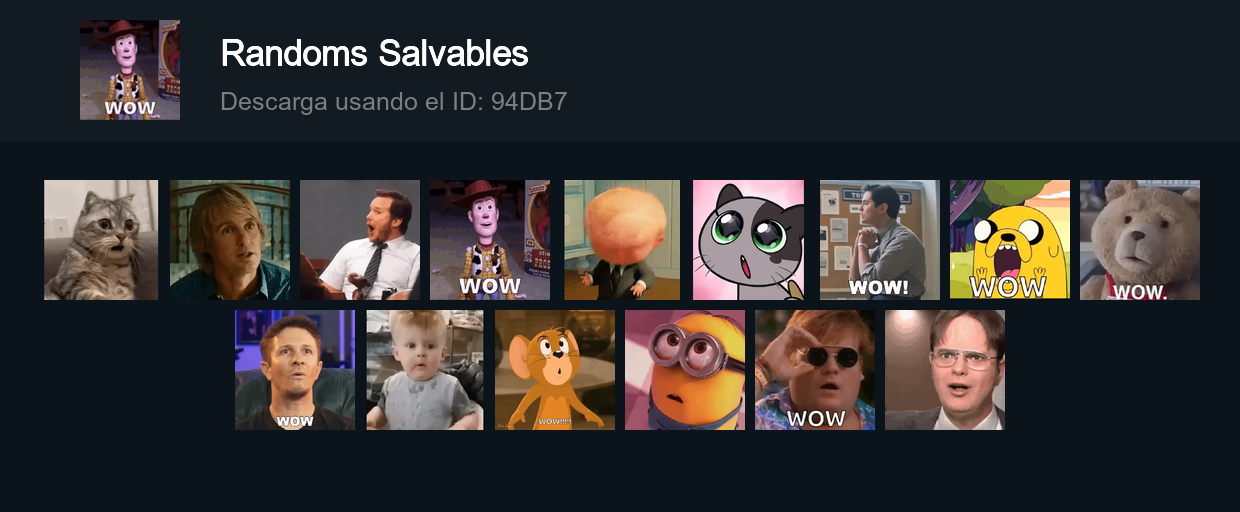1240x512 pixels.
Task: Click the WOW caption on the teddy bear sticker
Action: click(1140, 292)
